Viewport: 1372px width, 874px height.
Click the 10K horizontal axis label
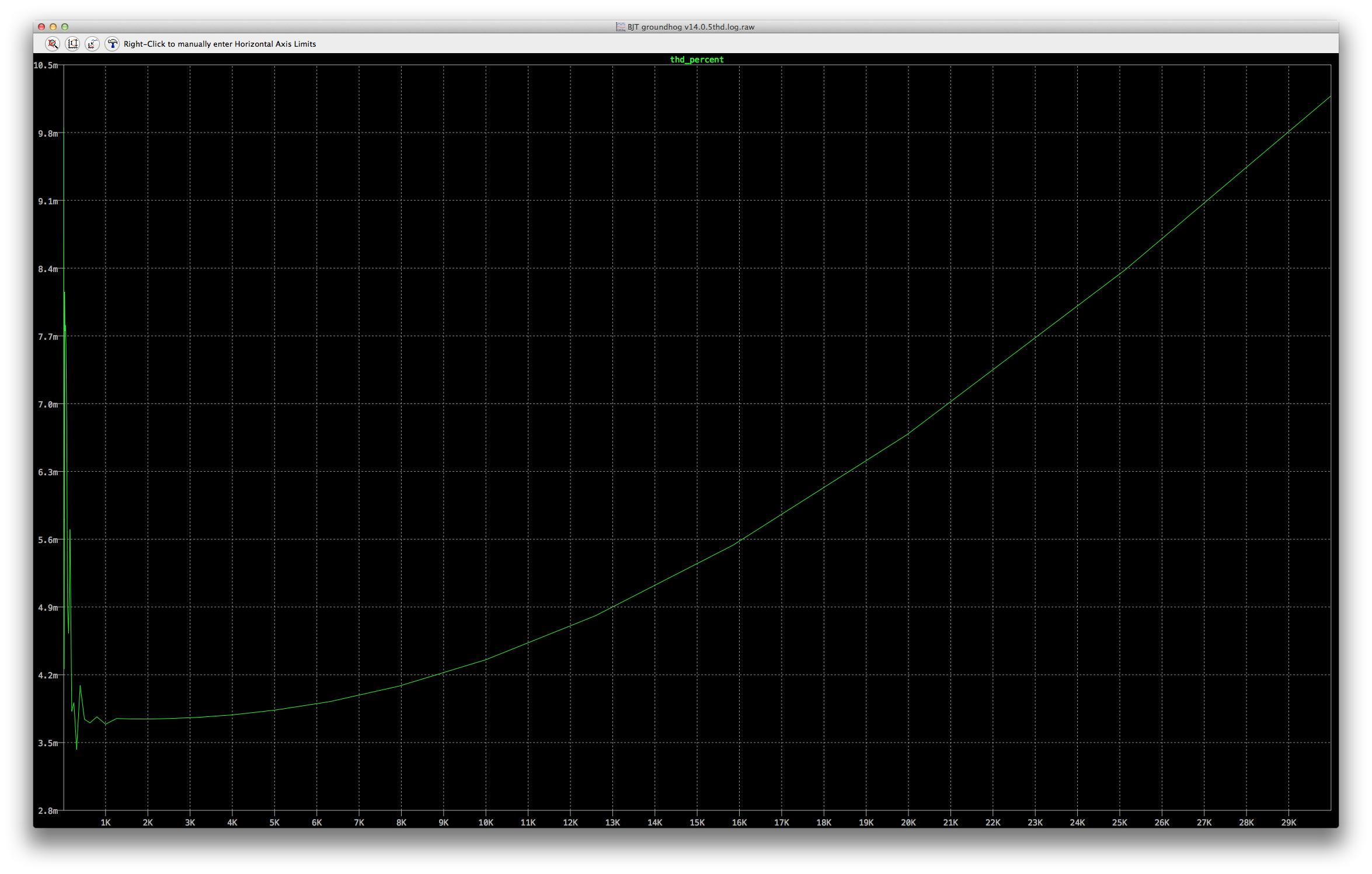486,823
